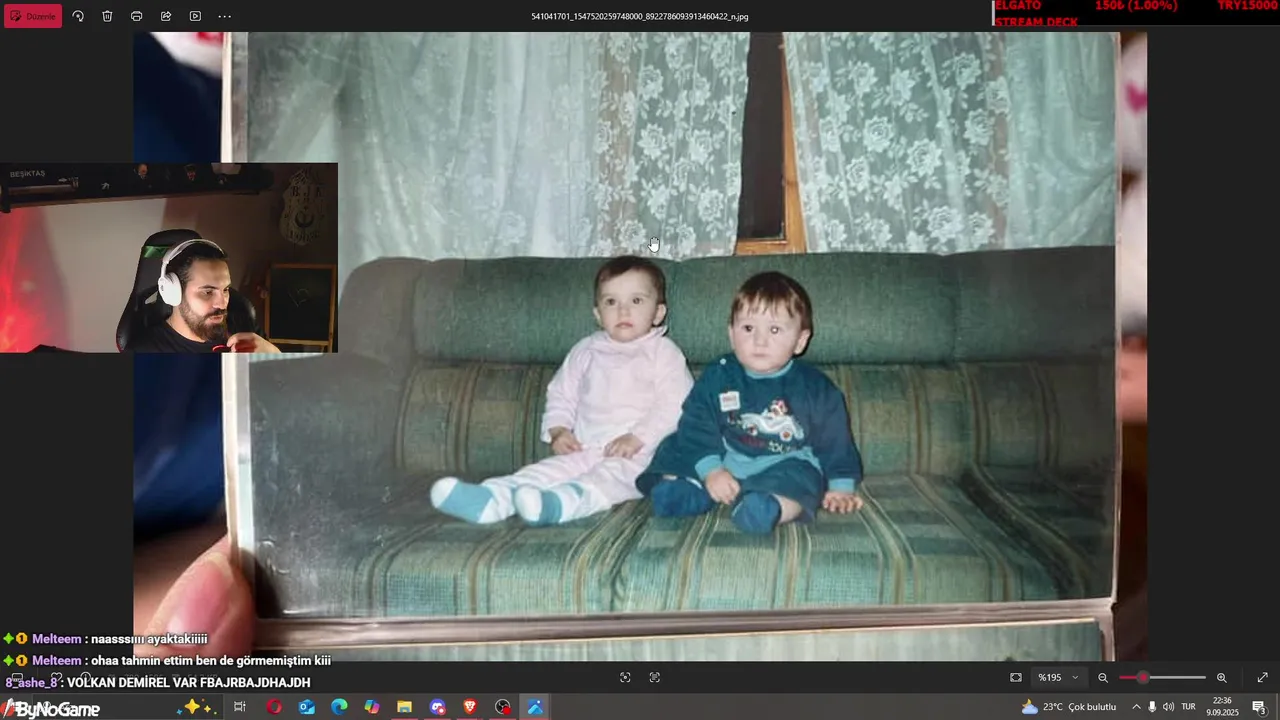Adjust the zoom slider handle
Image resolution: width=1280 pixels, height=720 pixels.
(x=1142, y=677)
